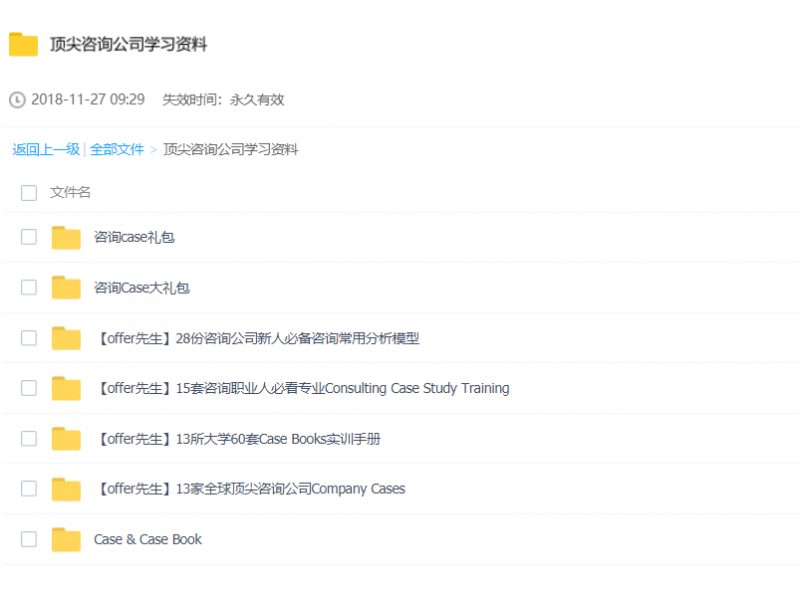Screen dimensions: 800x594
Task: Select checkbox for Company Cases folder
Action: point(29,488)
